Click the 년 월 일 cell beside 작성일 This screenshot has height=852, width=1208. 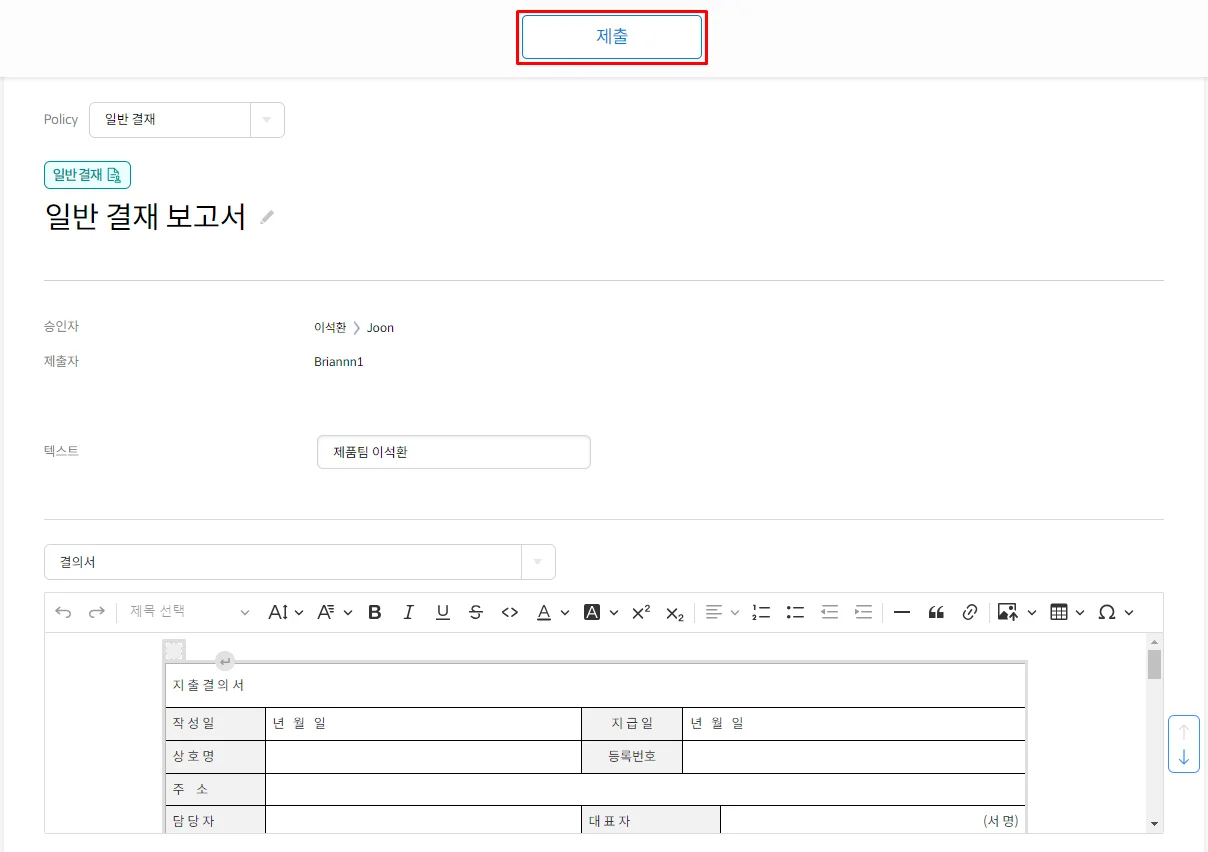point(423,724)
